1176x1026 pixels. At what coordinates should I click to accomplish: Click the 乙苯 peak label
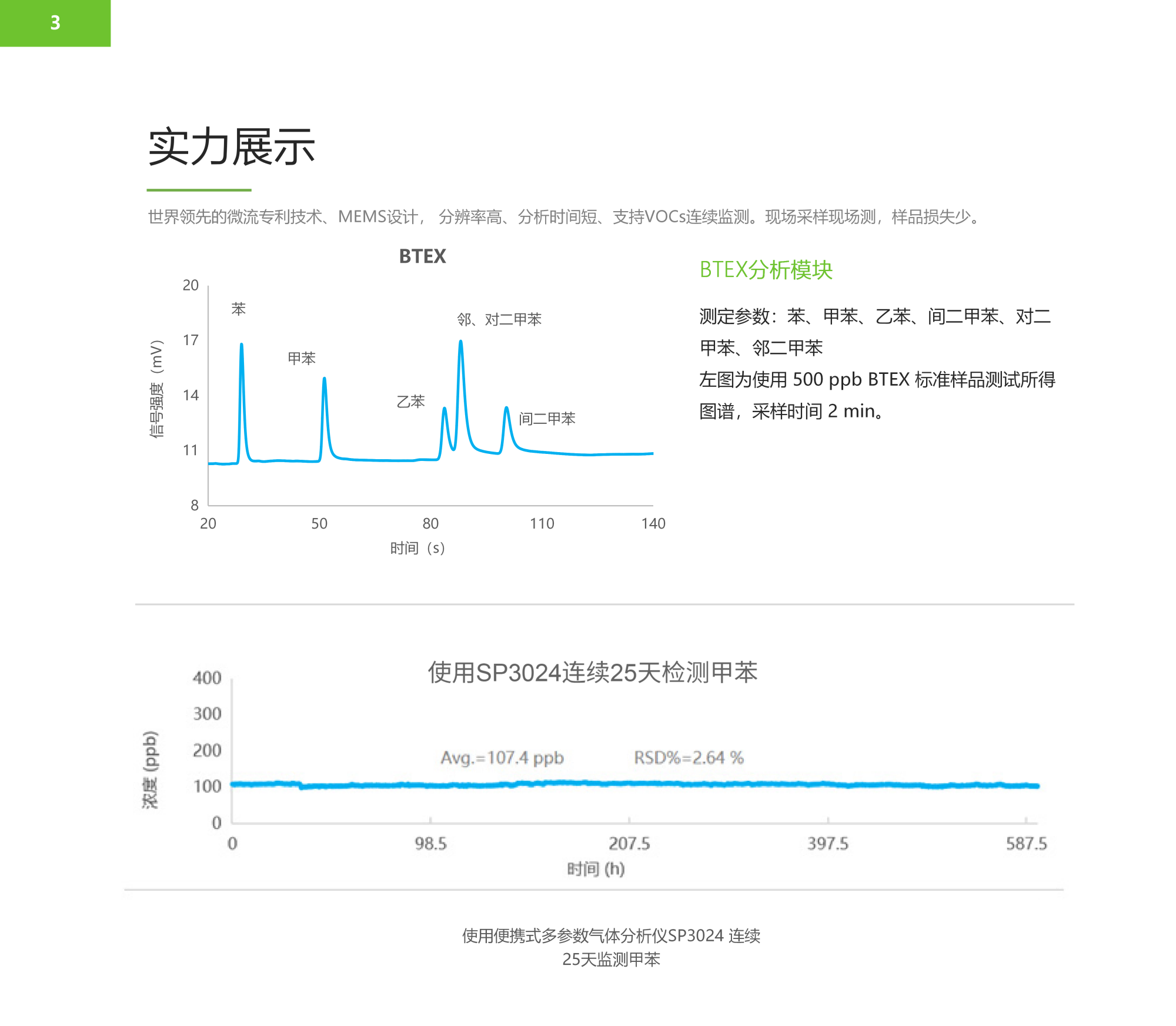[410, 402]
